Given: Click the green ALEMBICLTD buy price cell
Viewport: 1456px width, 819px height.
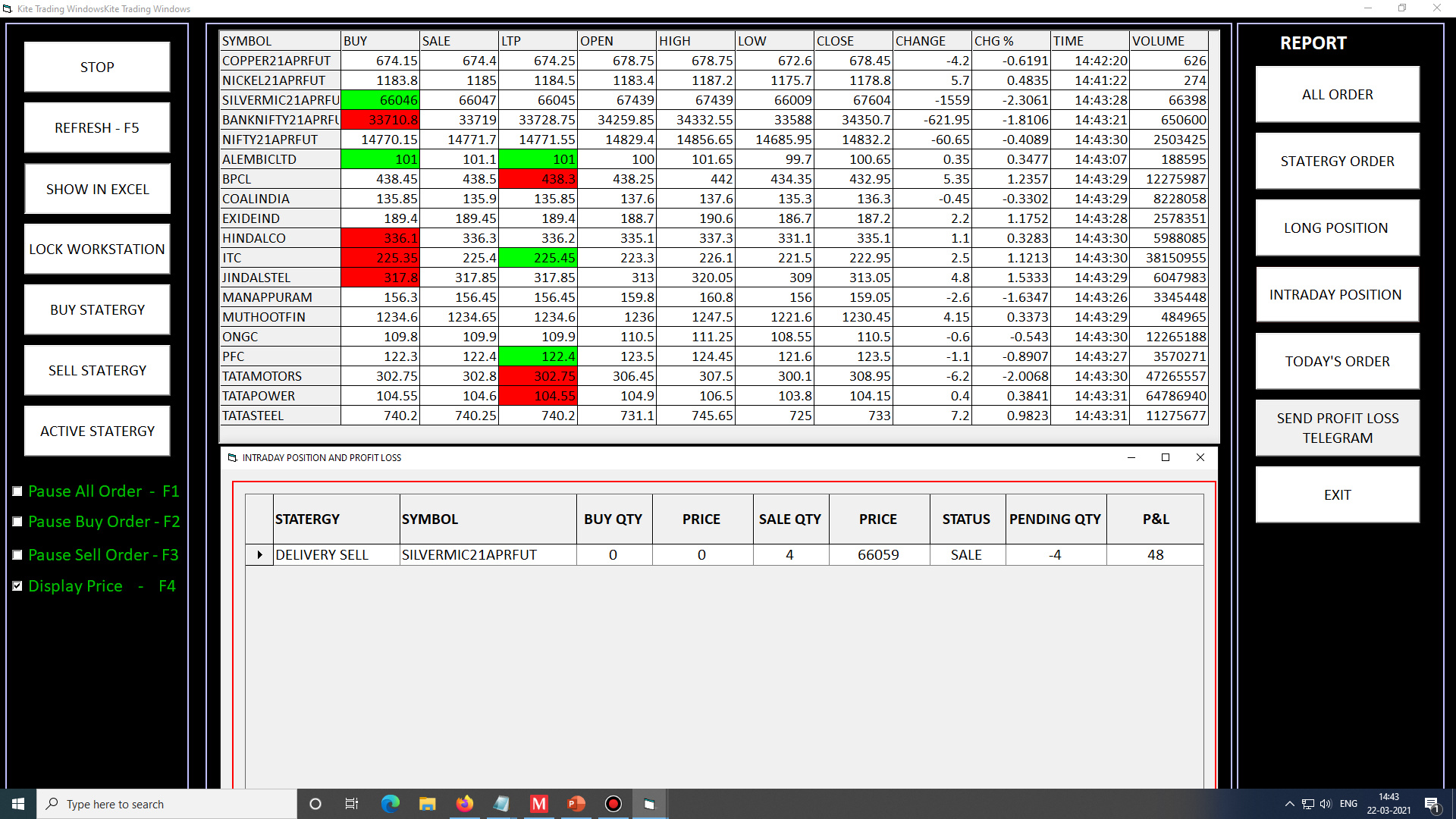Looking at the screenshot, I should (x=380, y=159).
